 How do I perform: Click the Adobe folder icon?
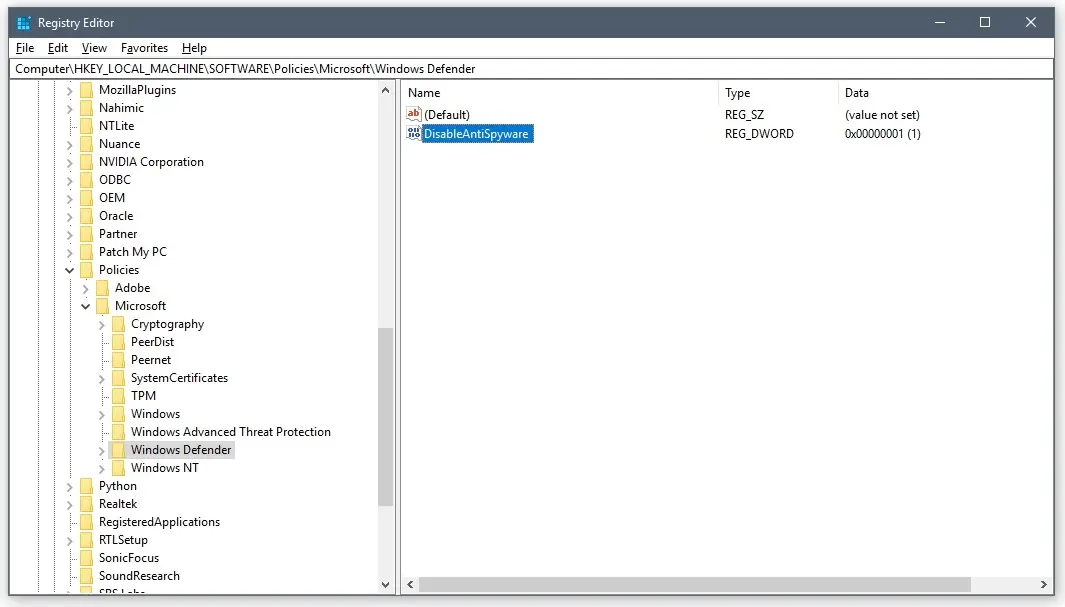coord(103,288)
